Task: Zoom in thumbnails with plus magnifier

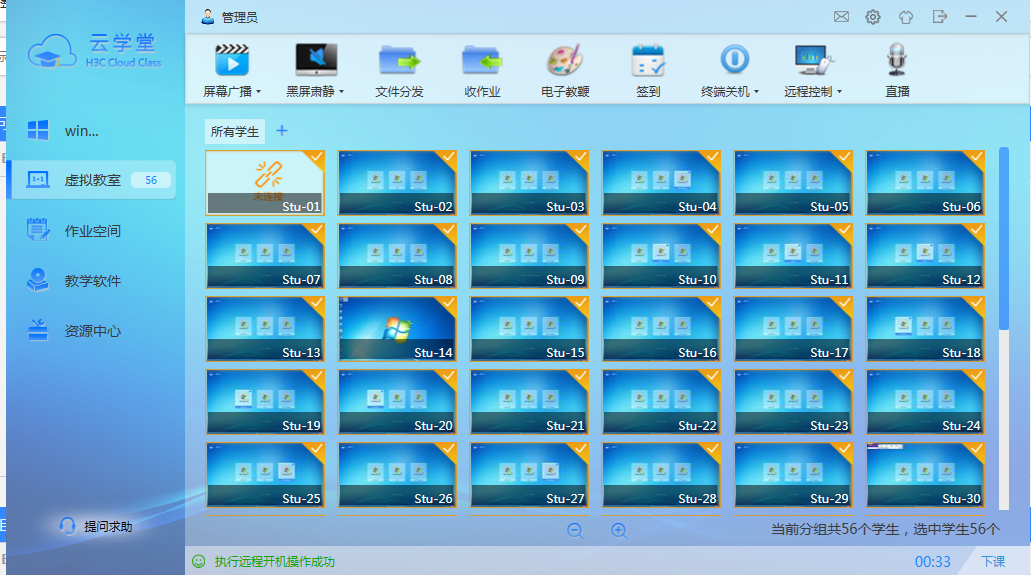Action: (x=619, y=530)
